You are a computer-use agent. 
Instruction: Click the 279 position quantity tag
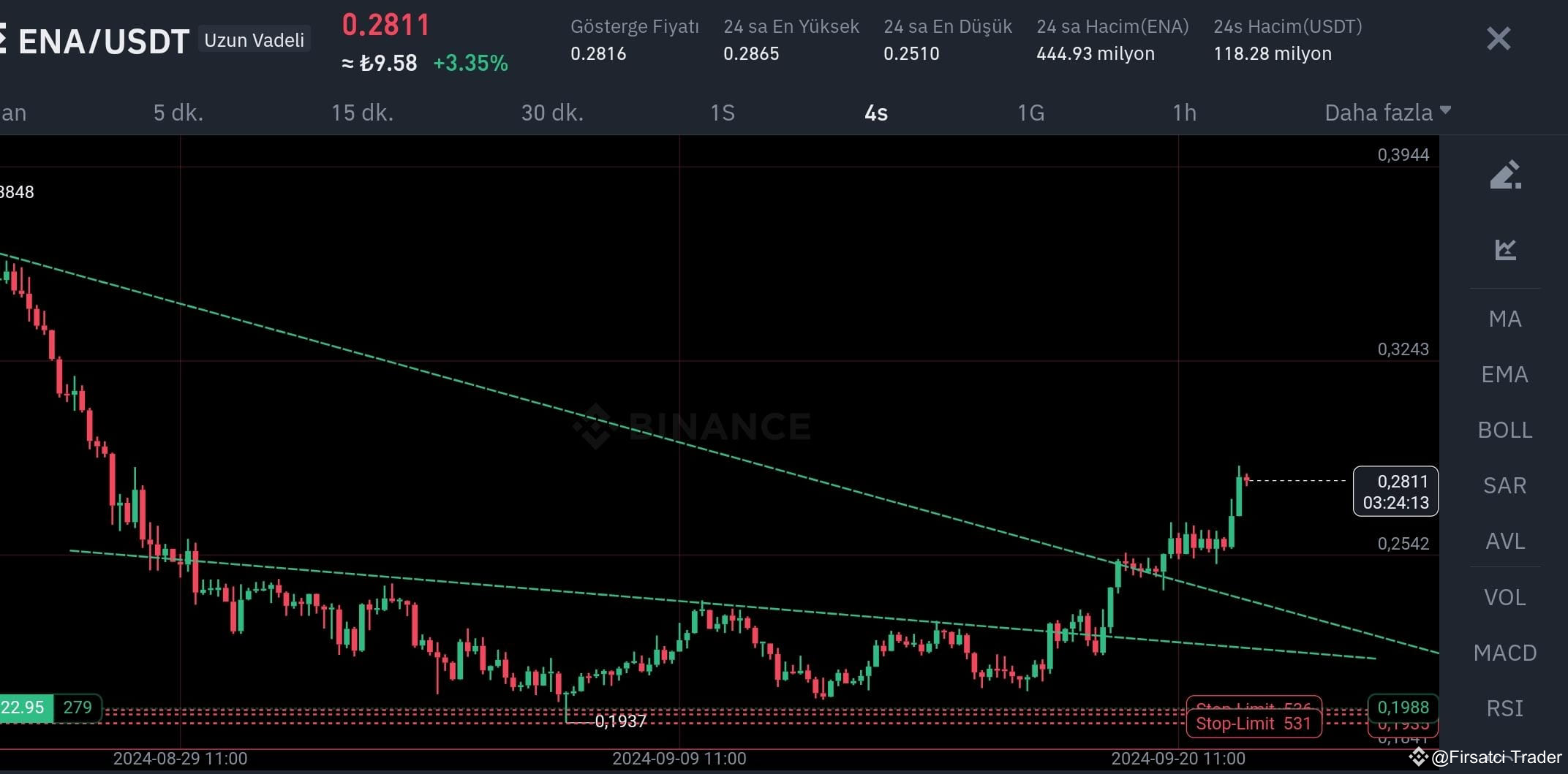tap(78, 707)
